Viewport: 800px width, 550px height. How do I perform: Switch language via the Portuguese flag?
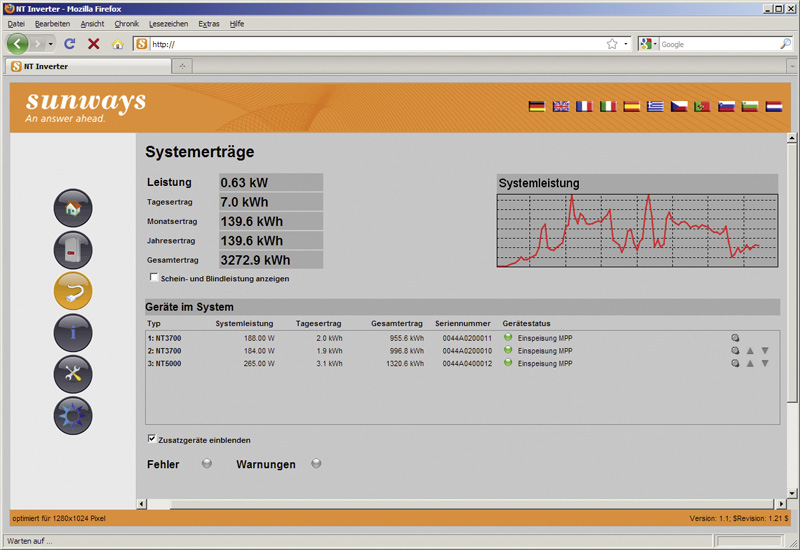(x=703, y=106)
